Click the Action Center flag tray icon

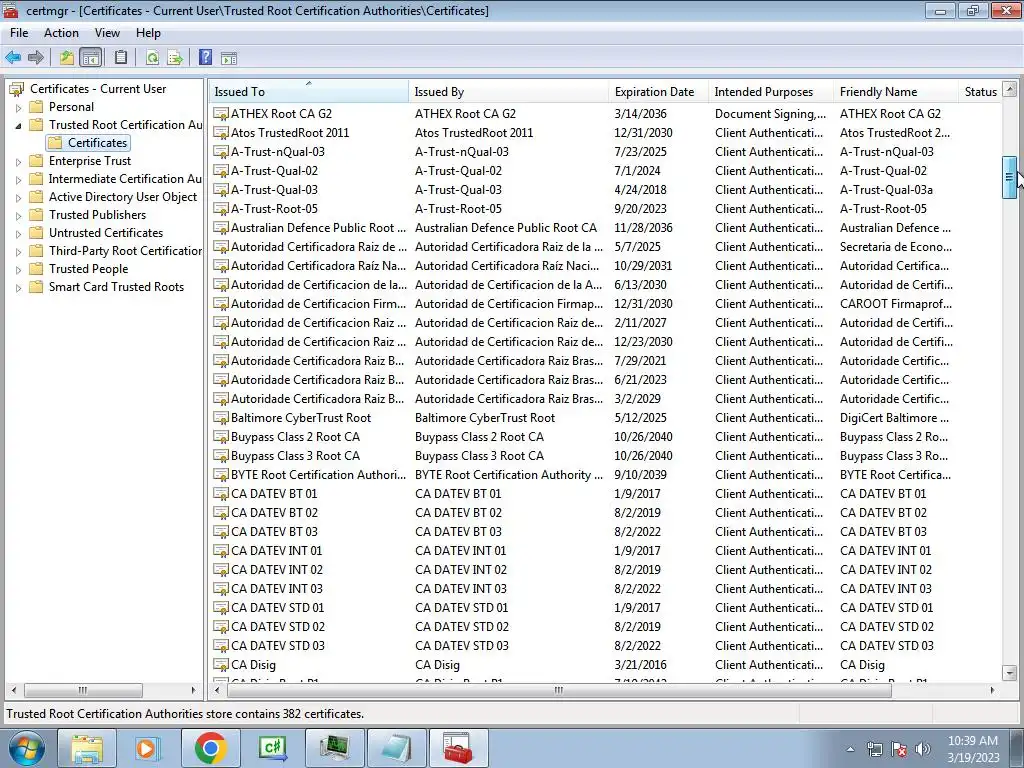899,749
